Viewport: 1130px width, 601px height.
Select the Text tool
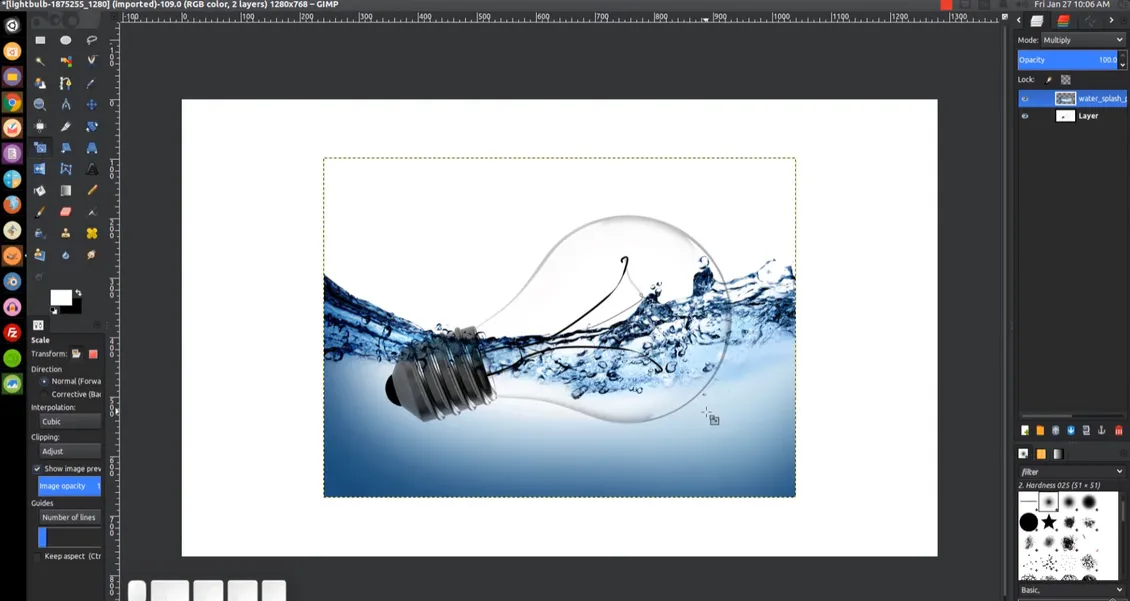coord(92,169)
